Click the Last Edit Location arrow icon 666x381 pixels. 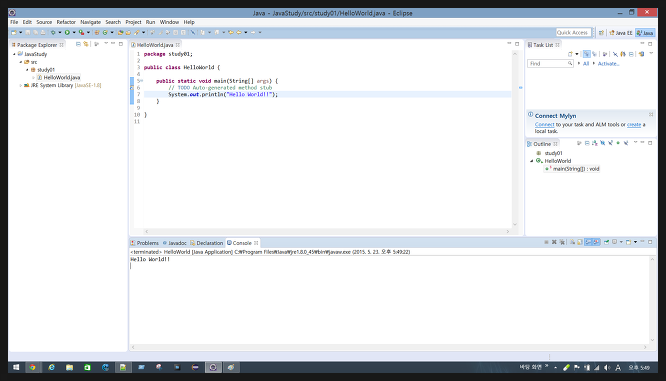coord(231,32)
